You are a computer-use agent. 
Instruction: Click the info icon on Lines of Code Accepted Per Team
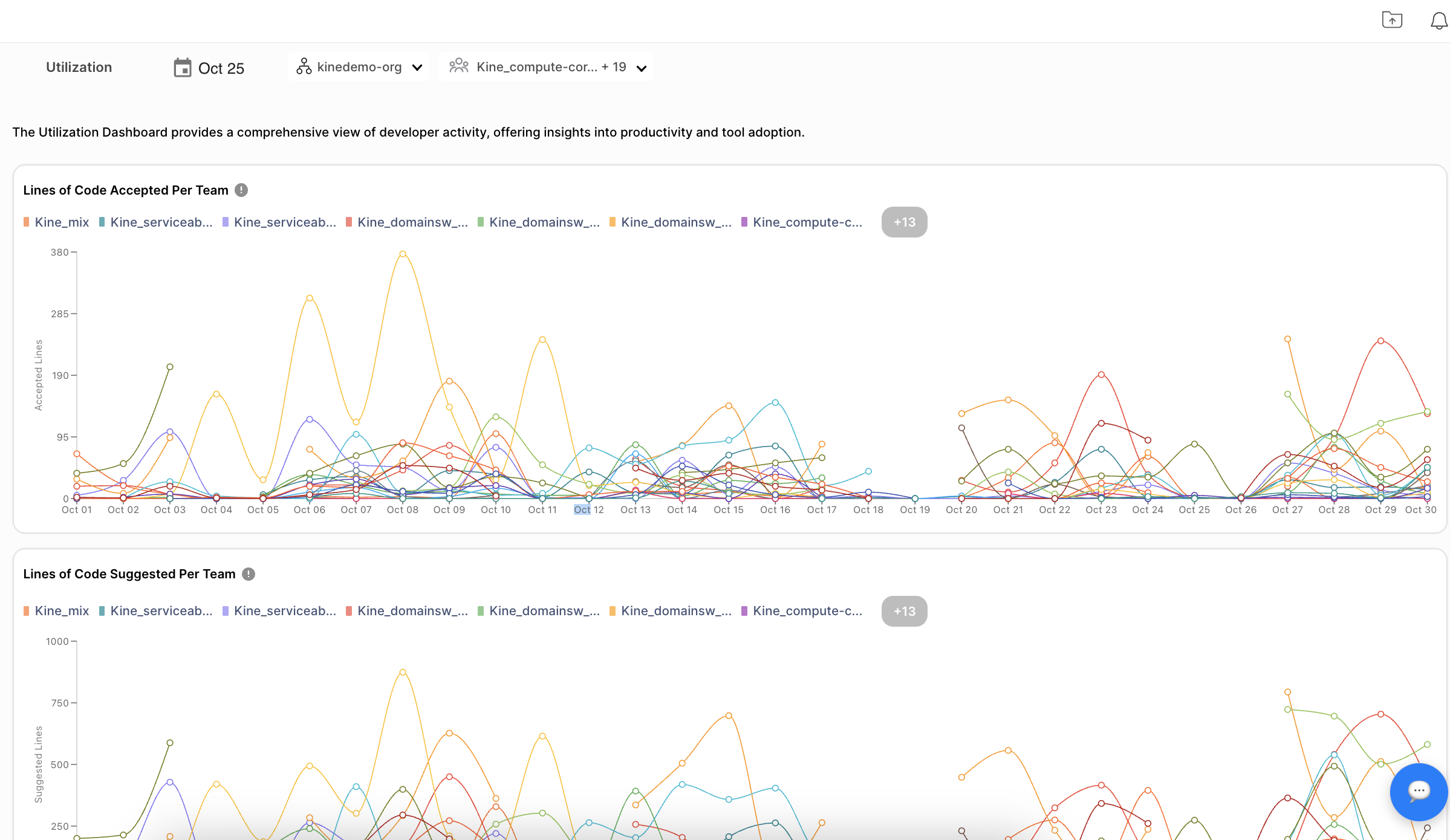pyautogui.click(x=240, y=190)
